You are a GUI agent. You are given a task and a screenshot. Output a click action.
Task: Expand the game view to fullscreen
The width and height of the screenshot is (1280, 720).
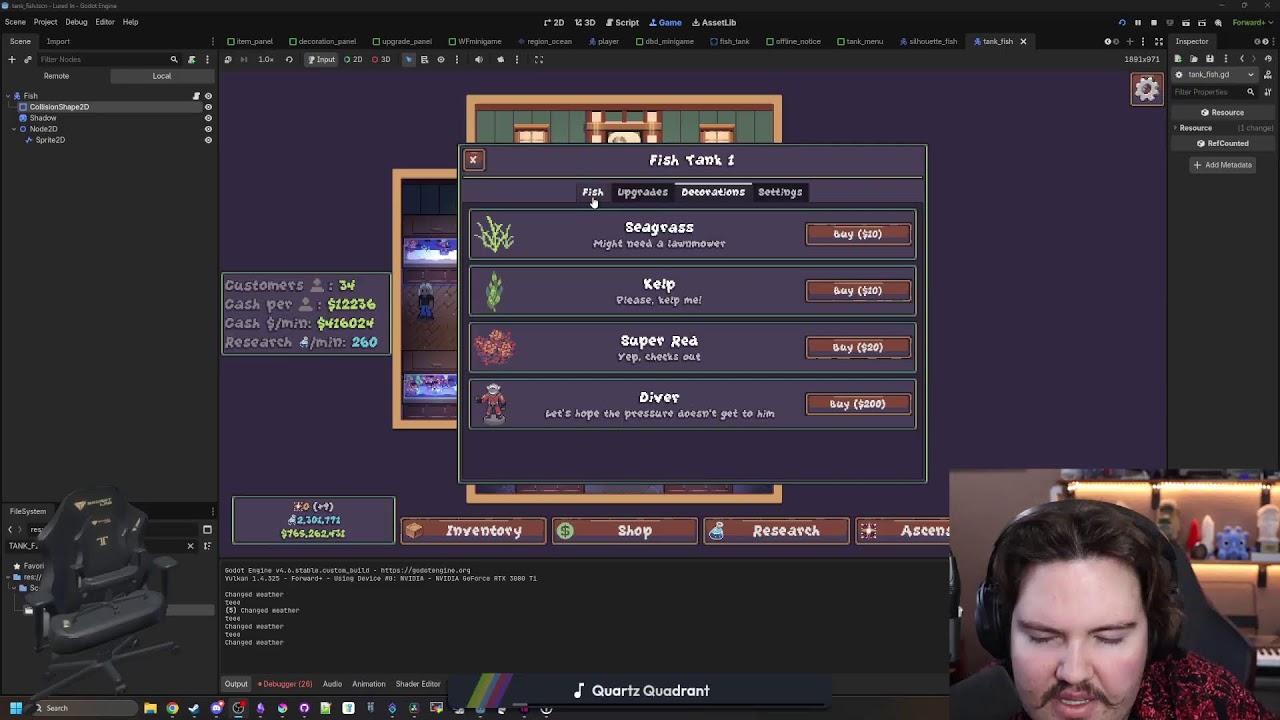[538, 59]
